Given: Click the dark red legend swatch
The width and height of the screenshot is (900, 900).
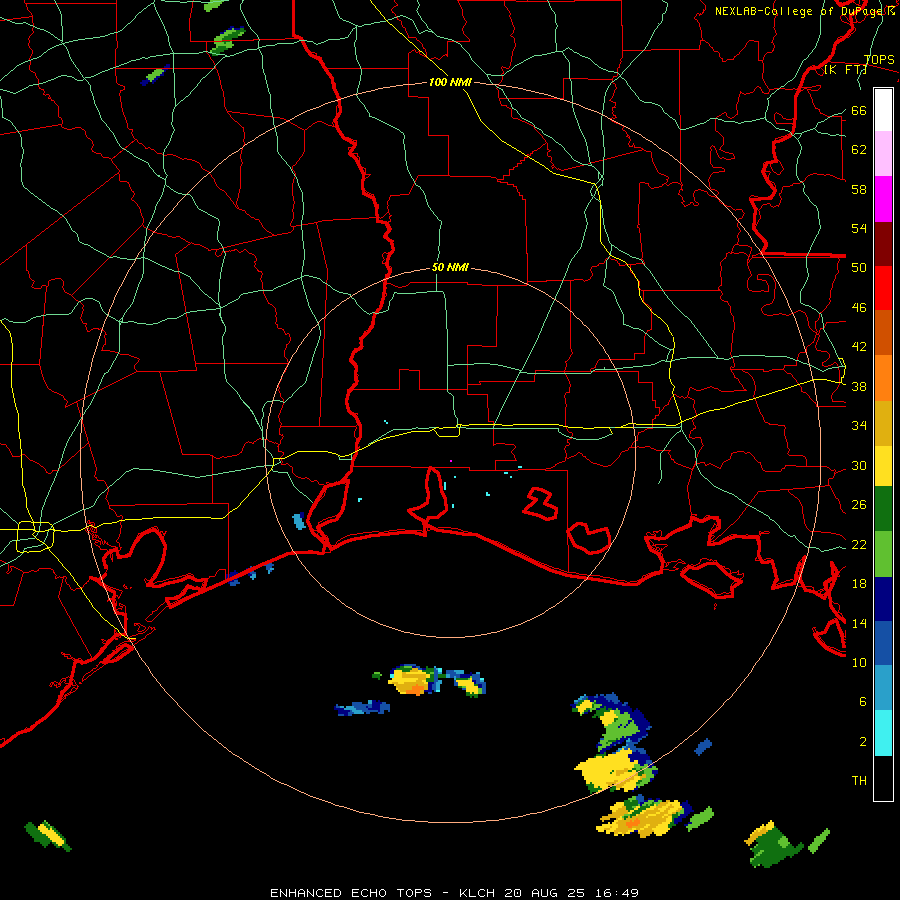Looking at the screenshot, I should pyautogui.click(x=883, y=243).
